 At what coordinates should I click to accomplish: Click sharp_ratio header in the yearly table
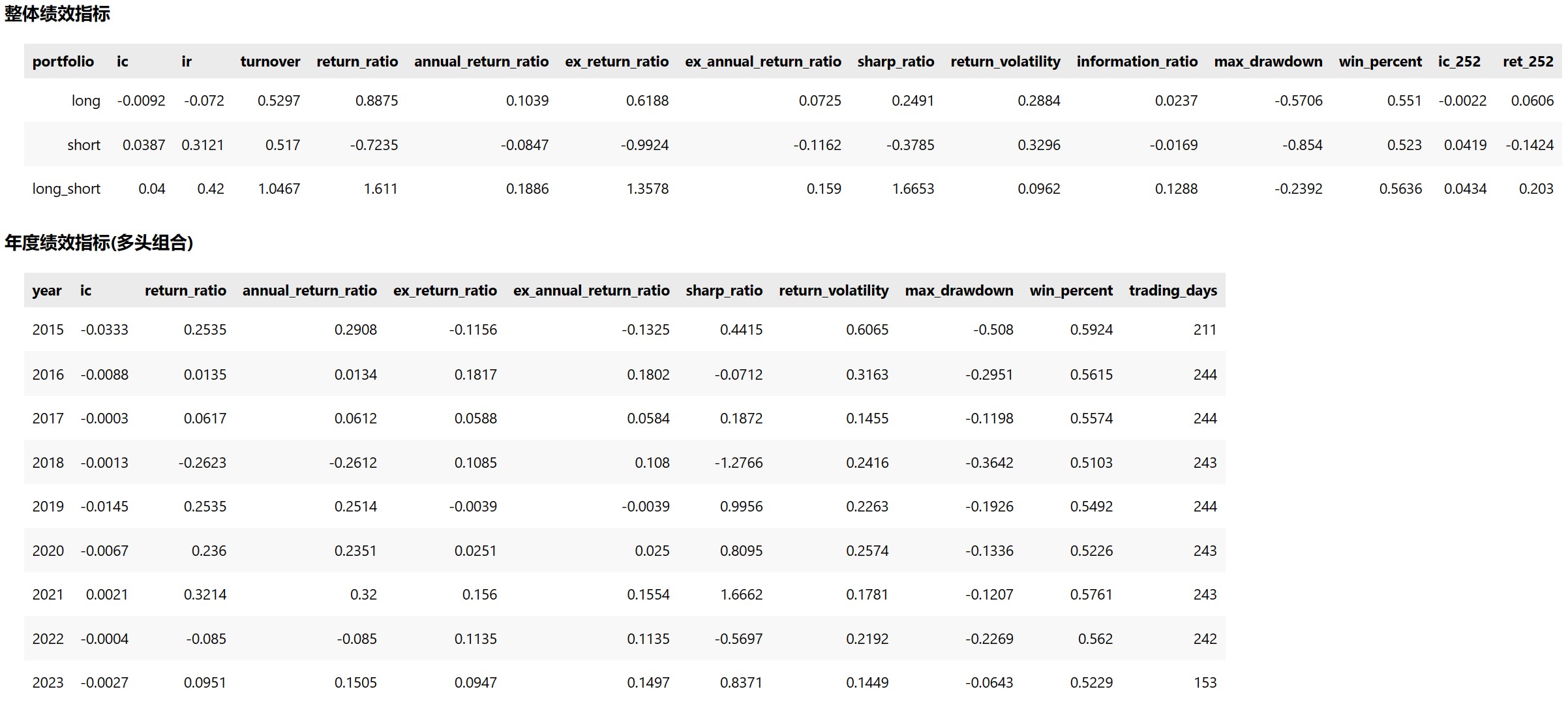pos(724,290)
